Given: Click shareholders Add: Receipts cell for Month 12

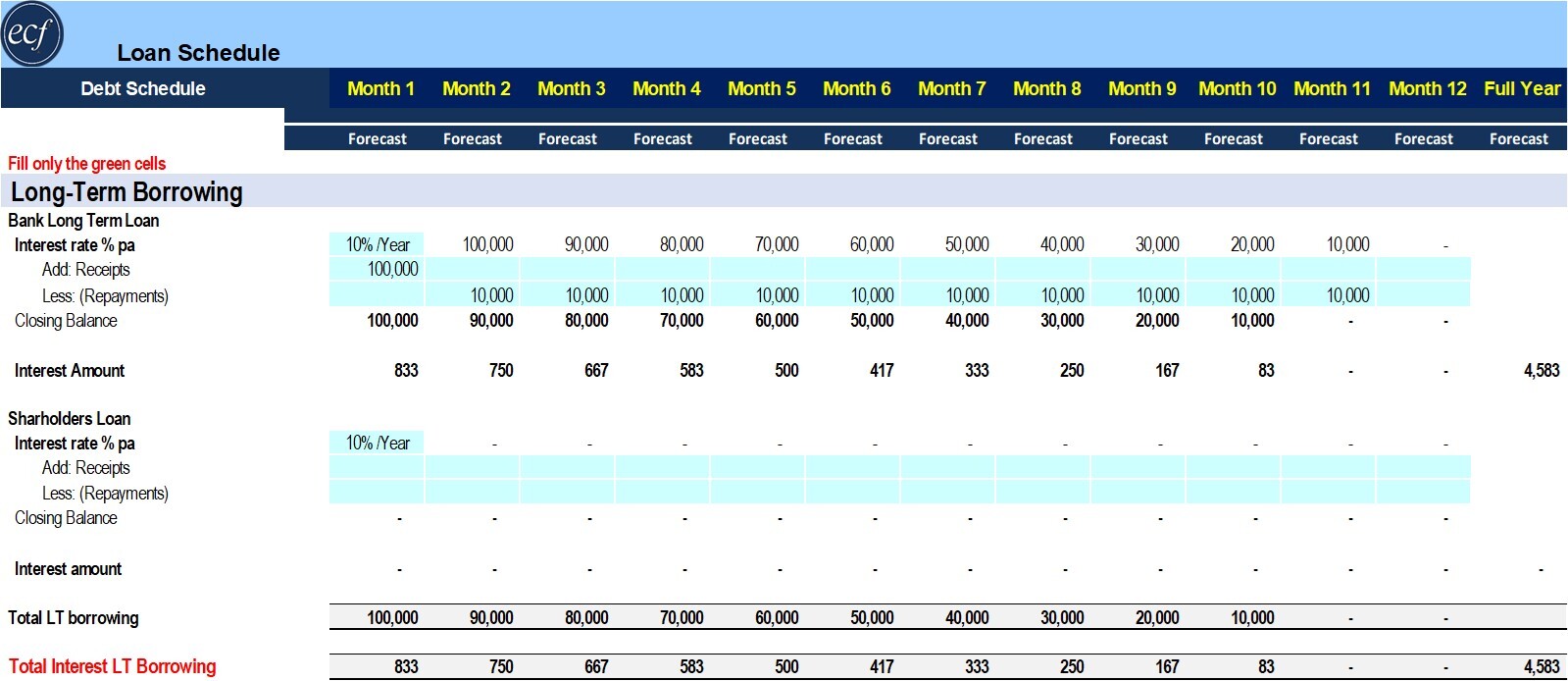Looking at the screenshot, I should (1423, 467).
